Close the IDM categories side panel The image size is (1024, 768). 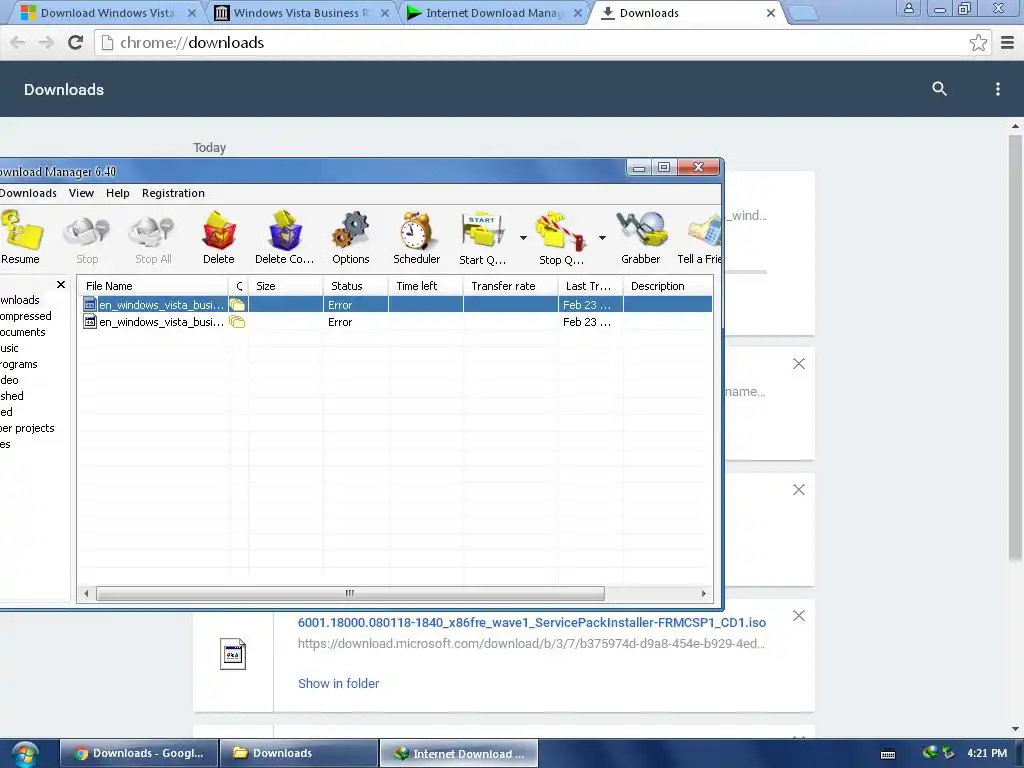[61, 285]
